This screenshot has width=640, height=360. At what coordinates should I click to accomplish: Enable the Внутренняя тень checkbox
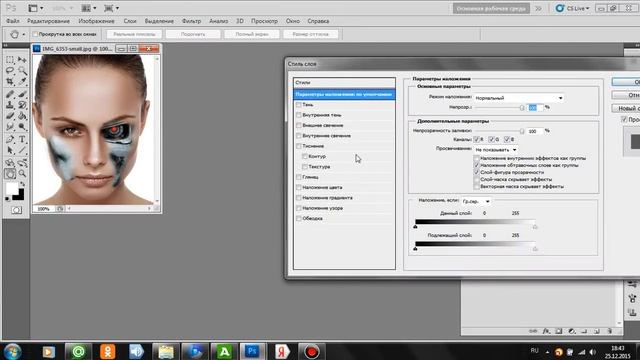[x=299, y=115]
